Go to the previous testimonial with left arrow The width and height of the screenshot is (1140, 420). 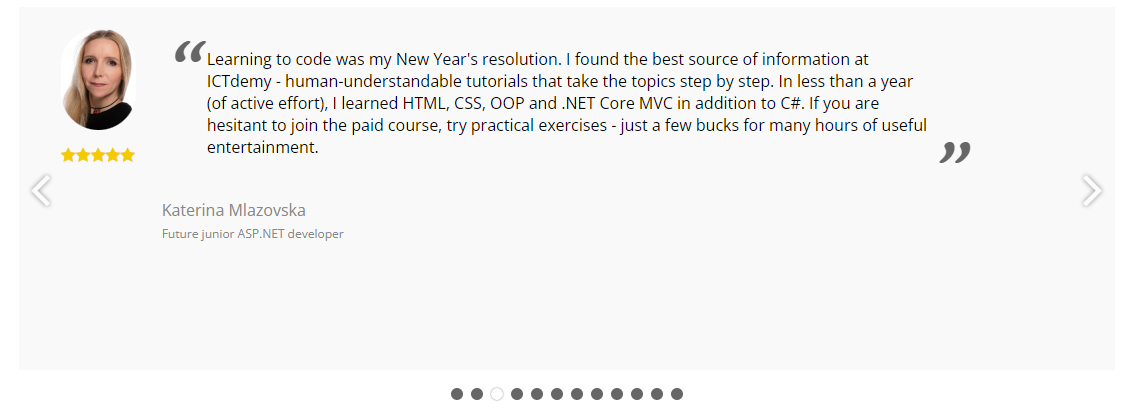pos(40,190)
